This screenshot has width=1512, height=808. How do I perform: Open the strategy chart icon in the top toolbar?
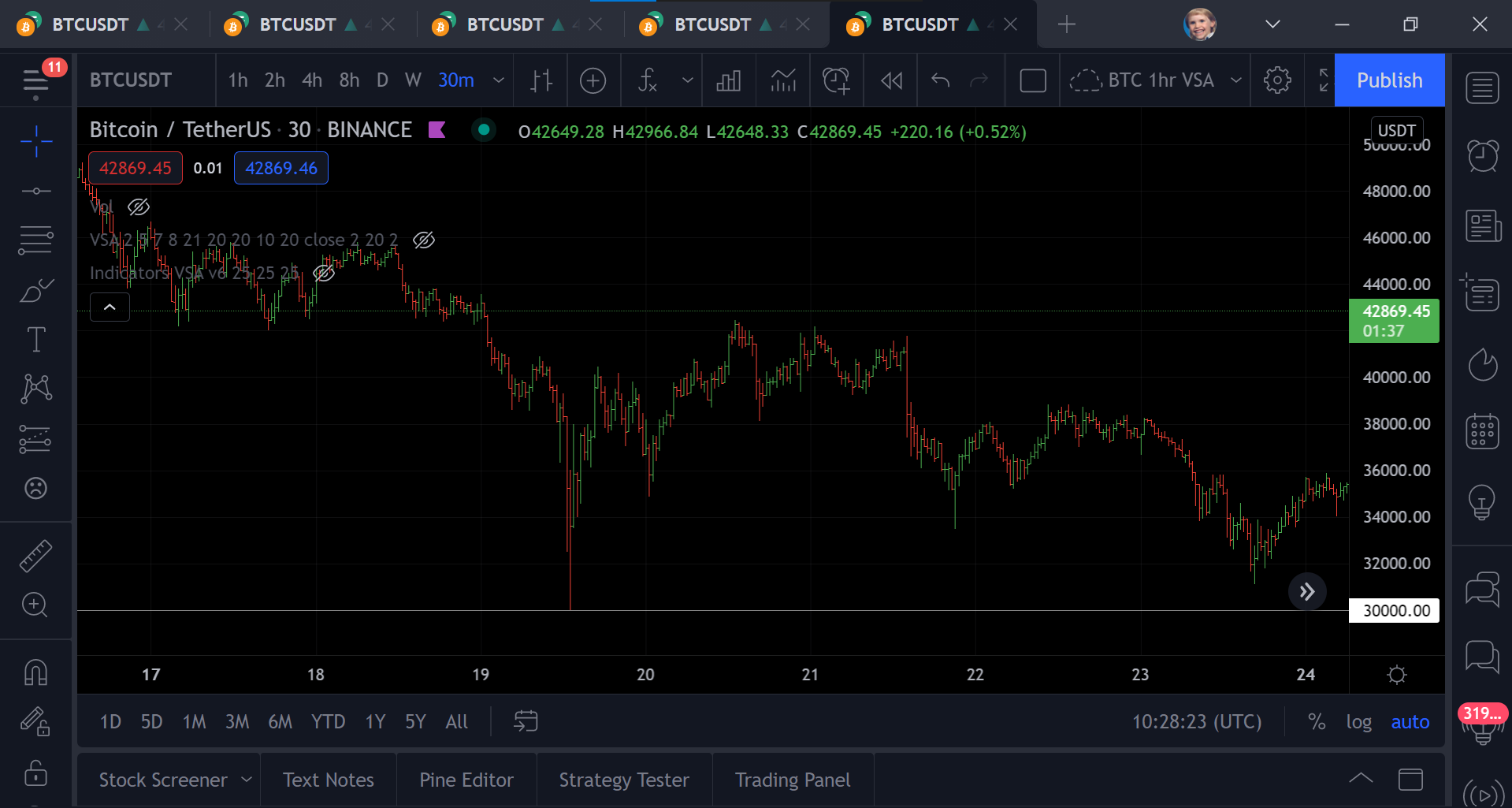(x=783, y=80)
